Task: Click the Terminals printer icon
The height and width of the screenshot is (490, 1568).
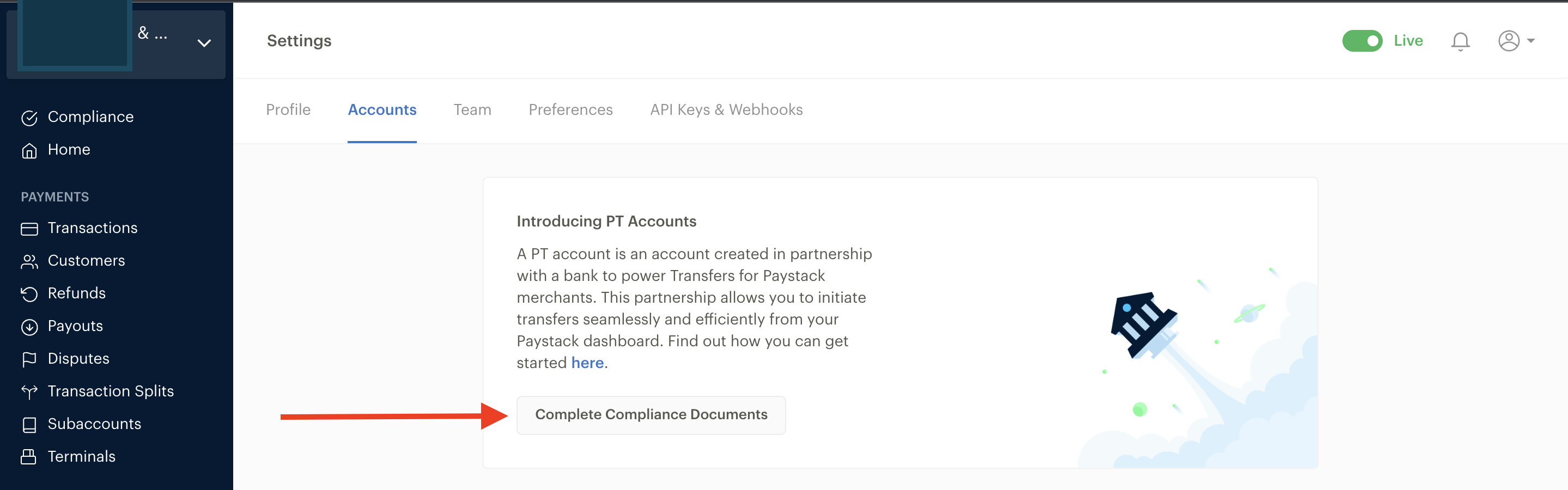Action: click(29, 457)
